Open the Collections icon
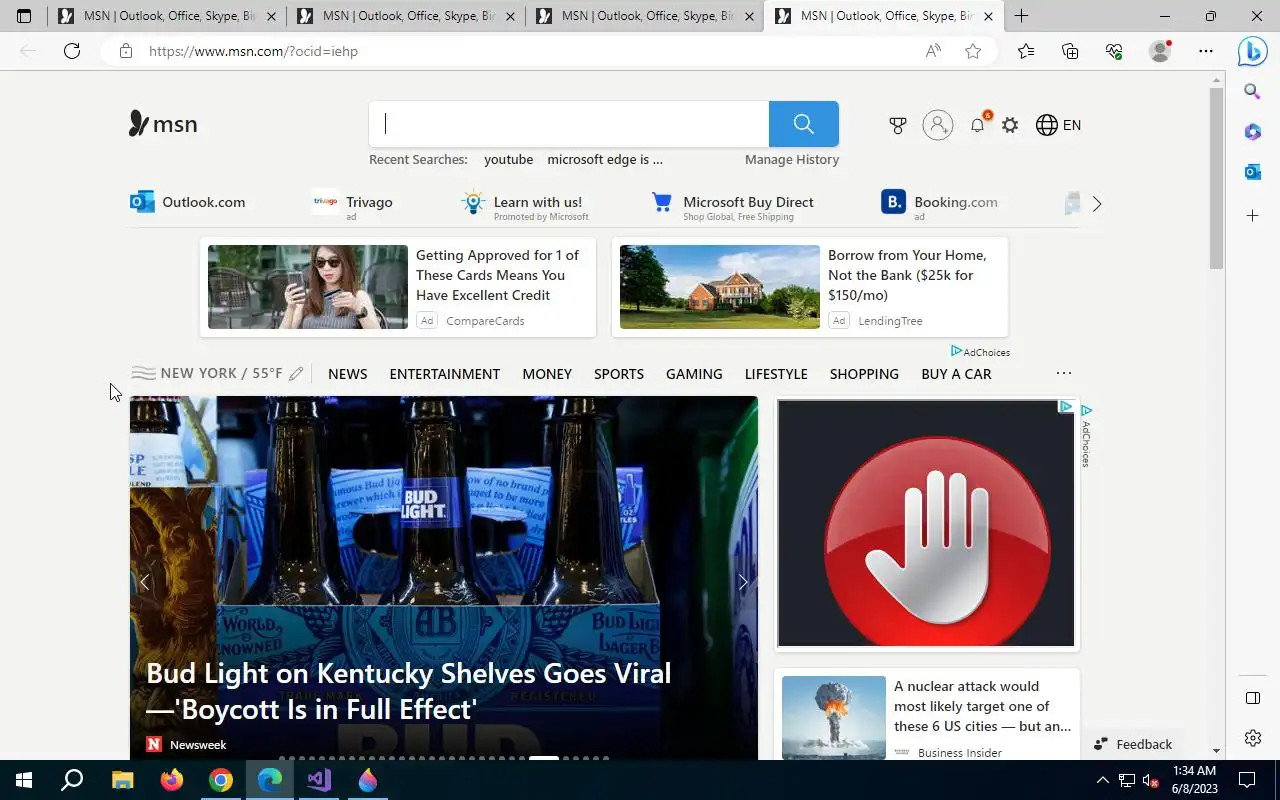The image size is (1280, 800). coord(1070,51)
